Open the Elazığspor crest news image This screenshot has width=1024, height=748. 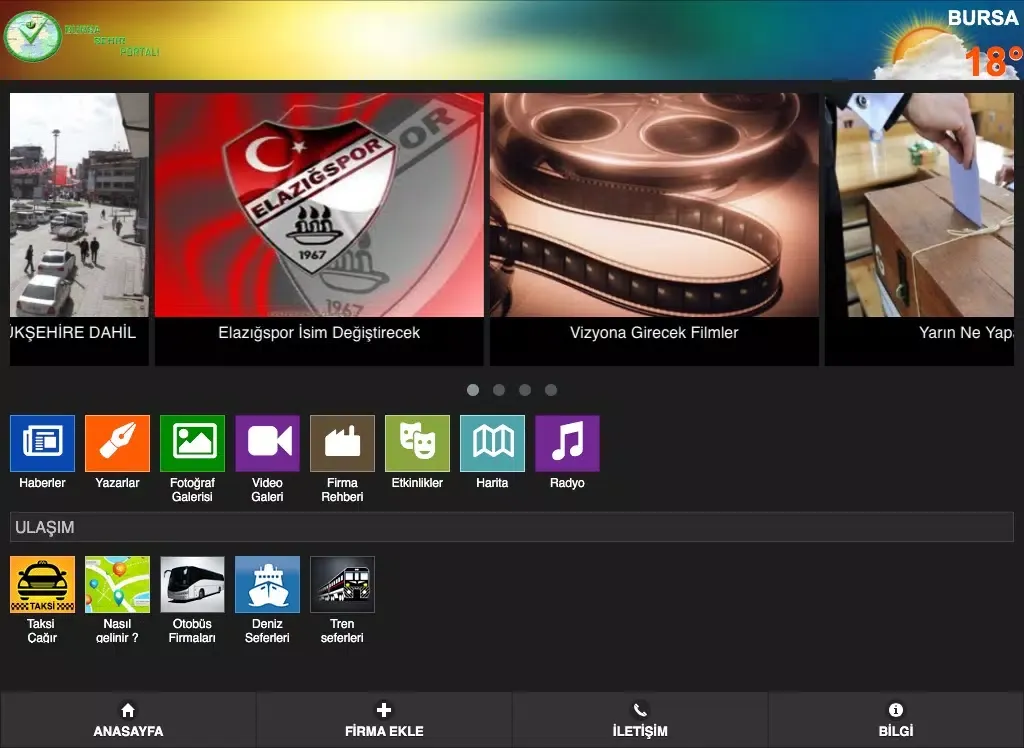tap(319, 205)
